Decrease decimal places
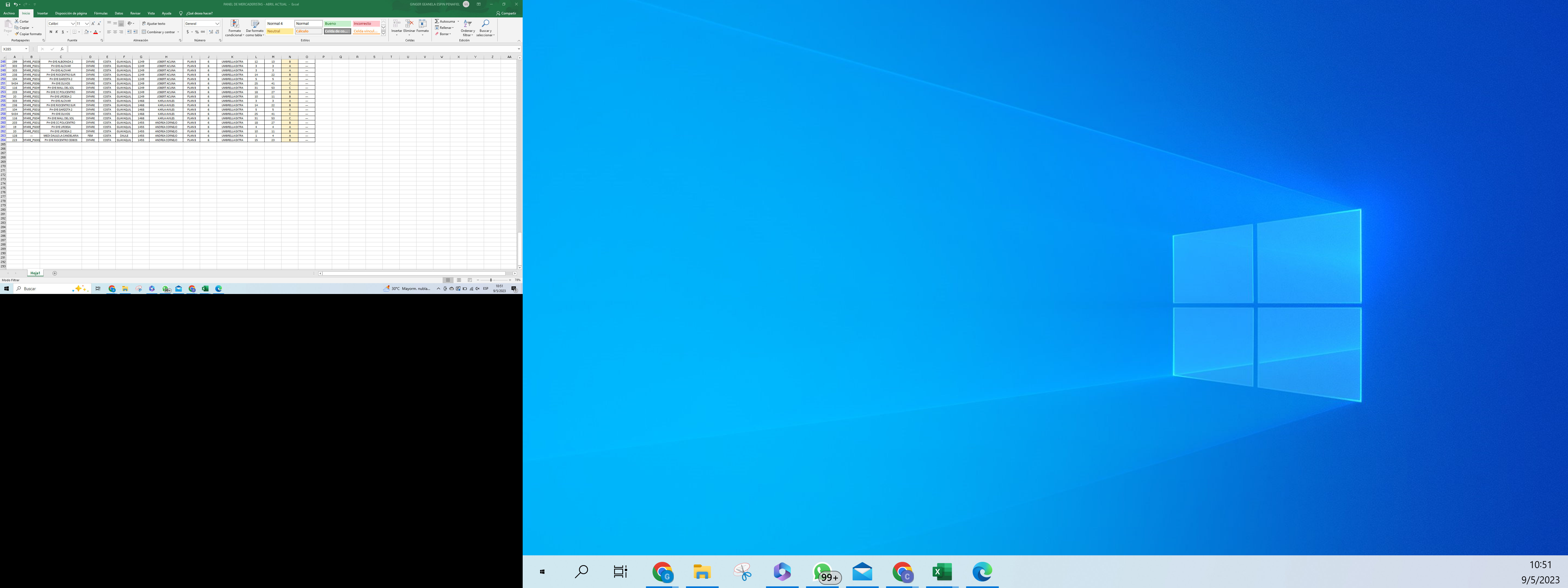The image size is (1568, 588). point(217,32)
